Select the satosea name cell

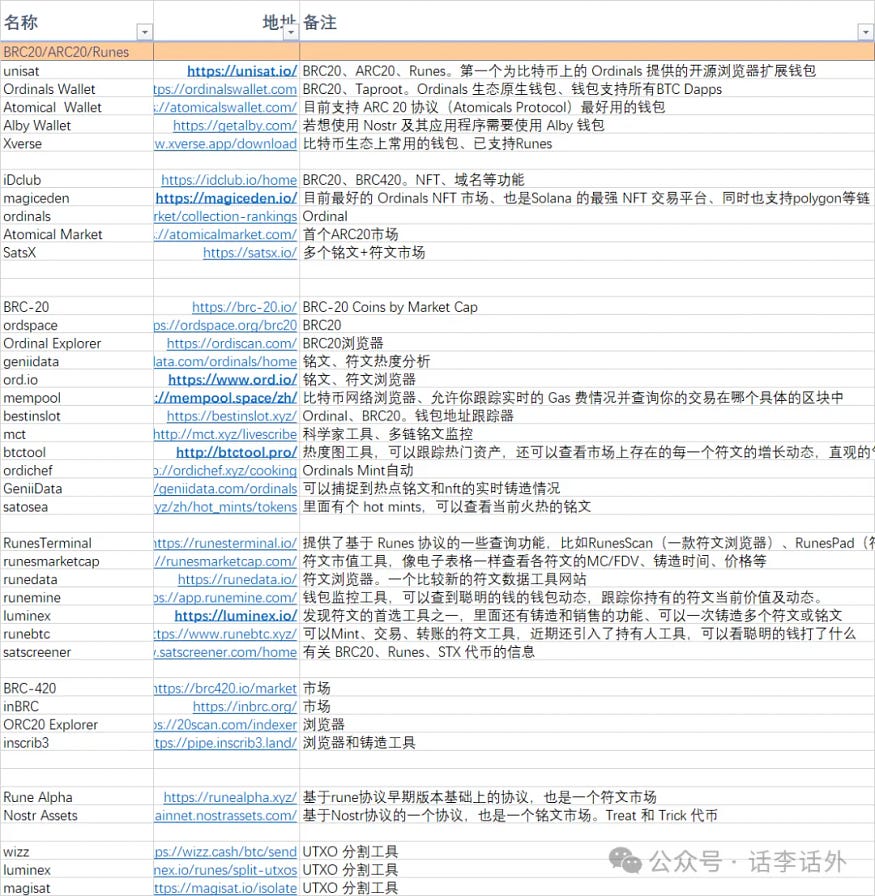[77, 507]
